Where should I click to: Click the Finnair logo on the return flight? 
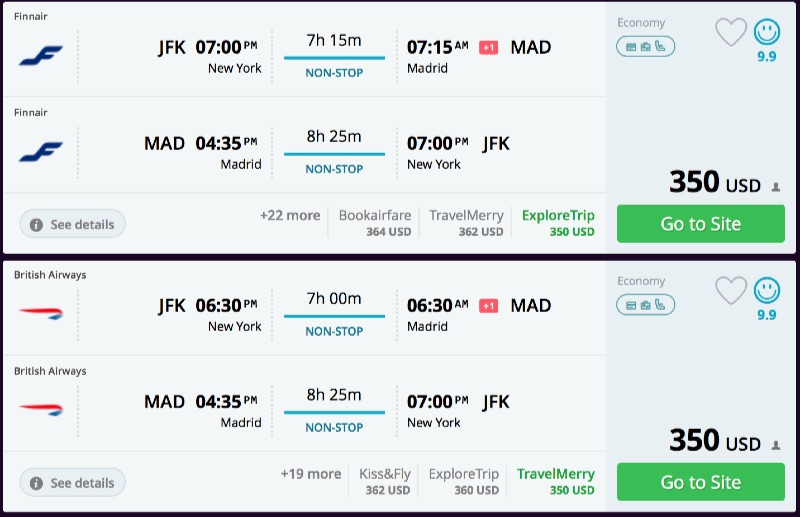click(x=40, y=152)
